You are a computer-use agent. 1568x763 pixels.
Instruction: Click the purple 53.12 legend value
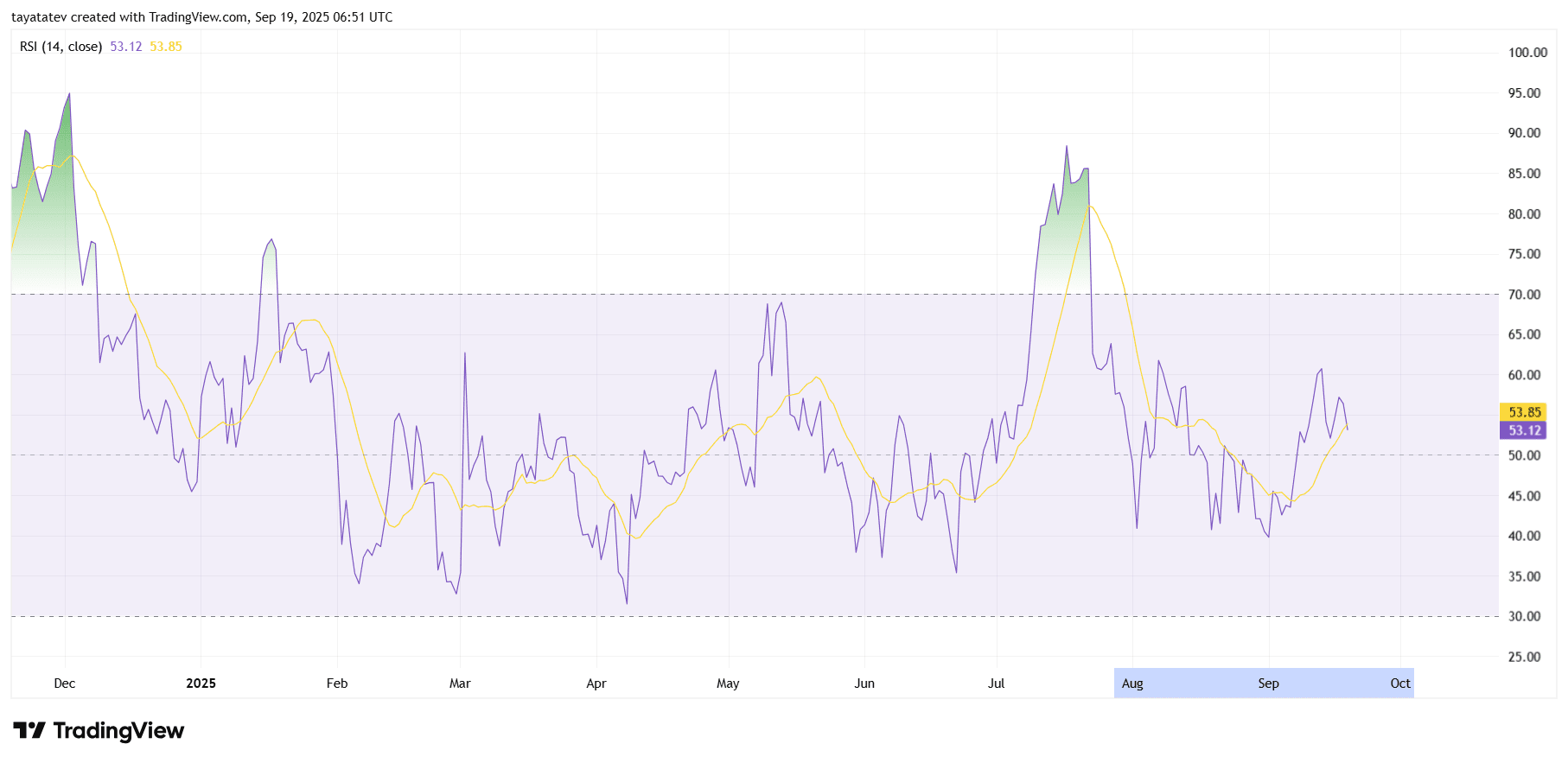pos(126,47)
